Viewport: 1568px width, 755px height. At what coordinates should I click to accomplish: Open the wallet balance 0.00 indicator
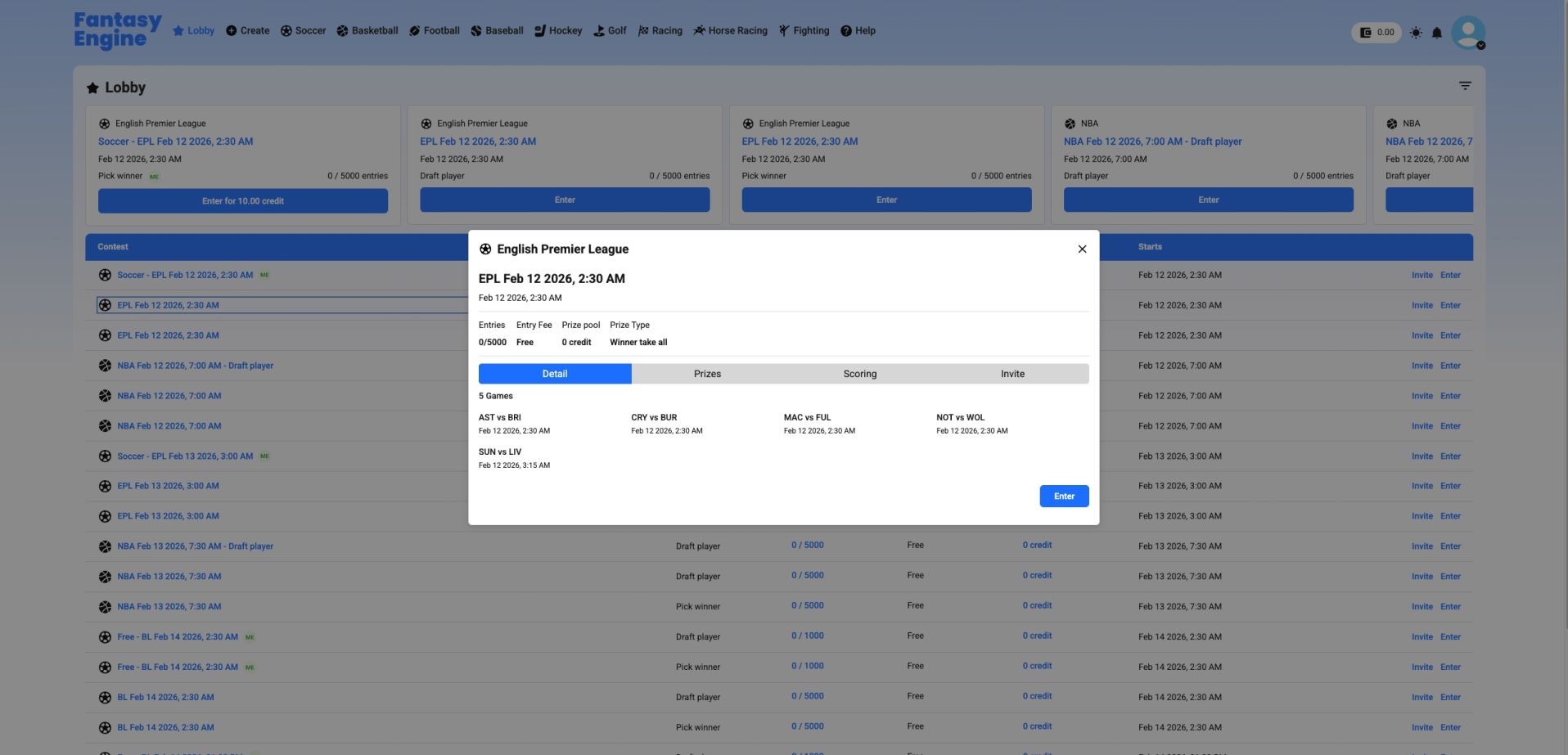[1377, 33]
